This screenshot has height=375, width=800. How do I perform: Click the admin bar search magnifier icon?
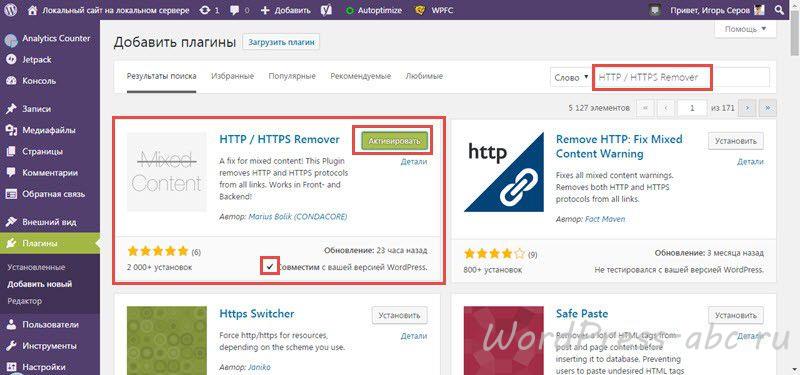coord(779,10)
